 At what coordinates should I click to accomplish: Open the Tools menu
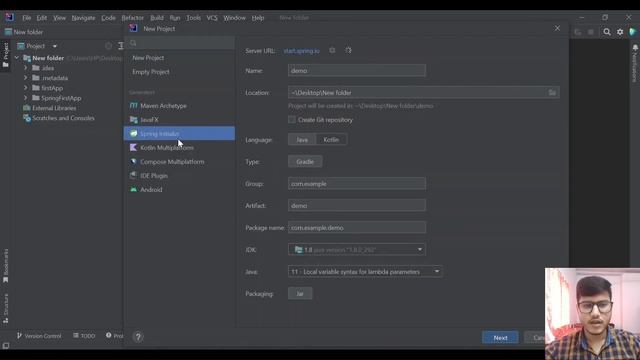tap(193, 18)
